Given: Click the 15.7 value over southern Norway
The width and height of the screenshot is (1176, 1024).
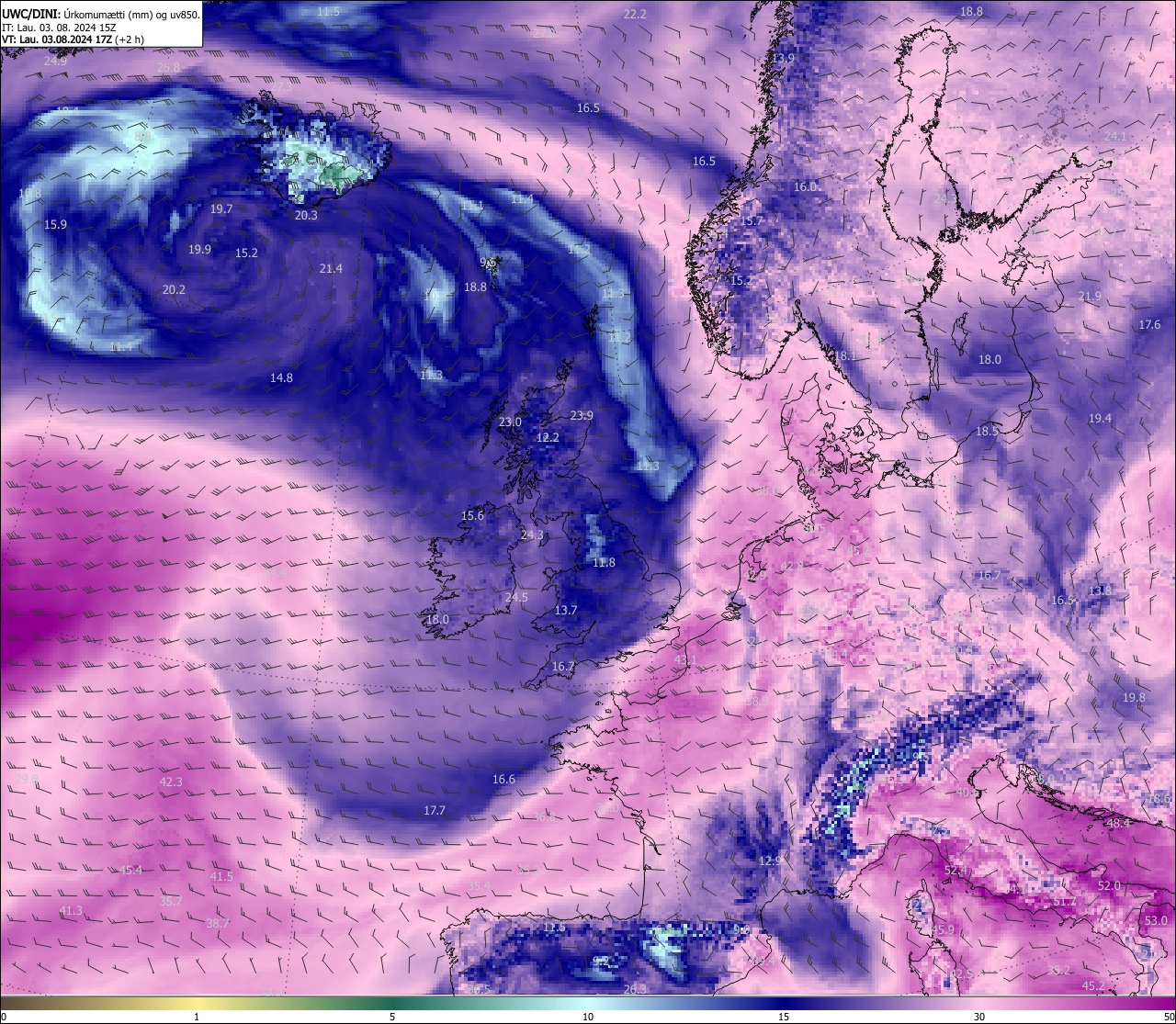Looking at the screenshot, I should tap(752, 221).
